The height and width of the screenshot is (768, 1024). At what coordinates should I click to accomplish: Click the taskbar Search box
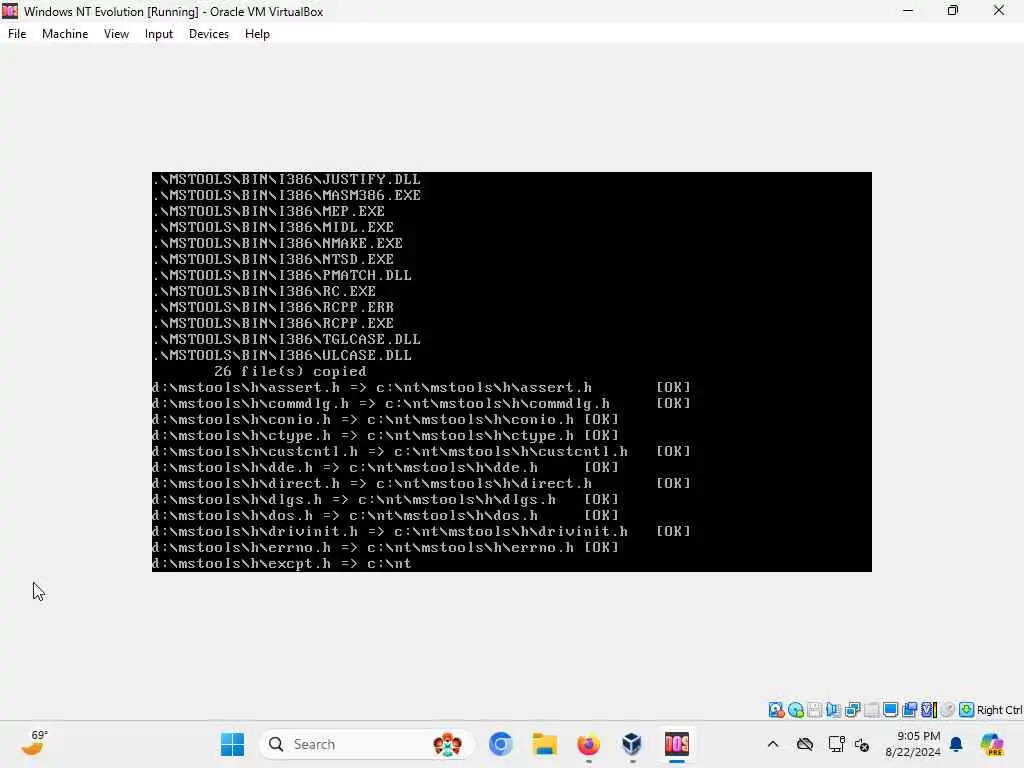[x=366, y=744]
